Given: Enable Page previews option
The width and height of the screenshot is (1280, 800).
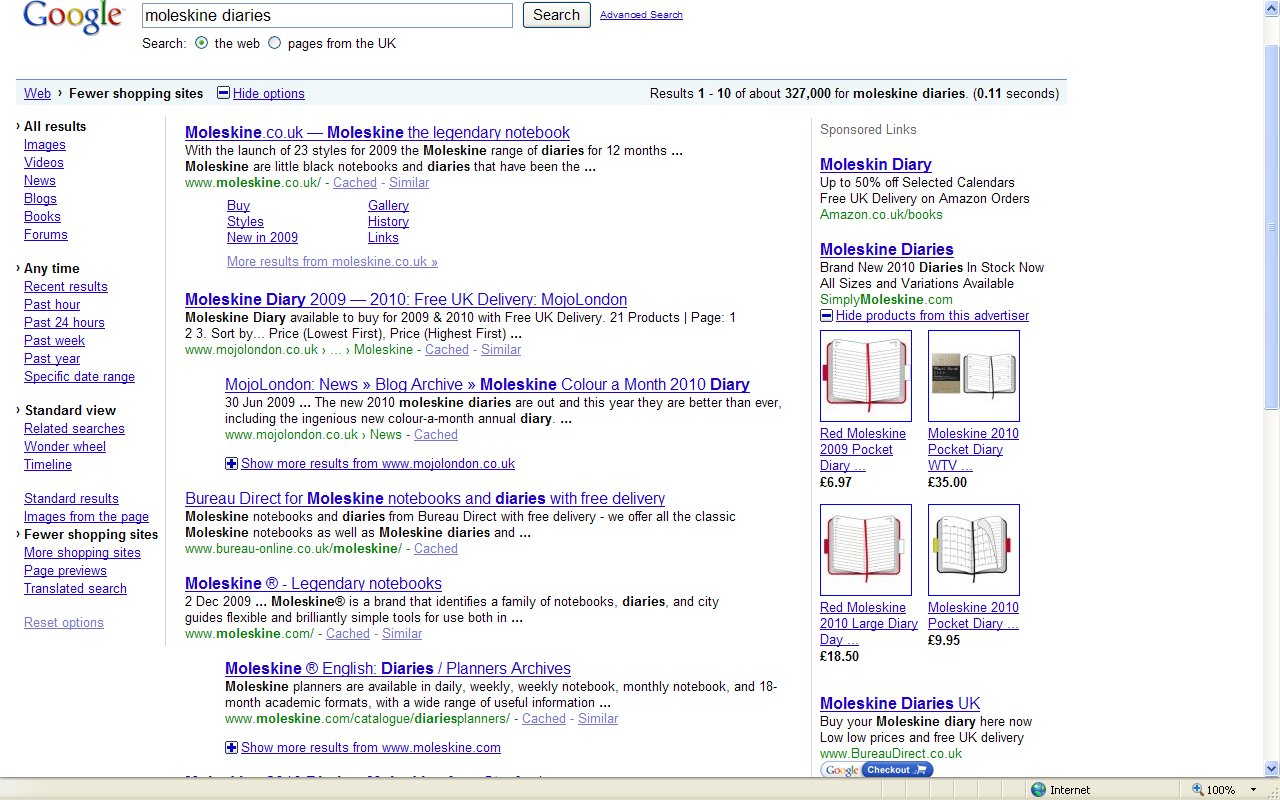Looking at the screenshot, I should point(65,570).
